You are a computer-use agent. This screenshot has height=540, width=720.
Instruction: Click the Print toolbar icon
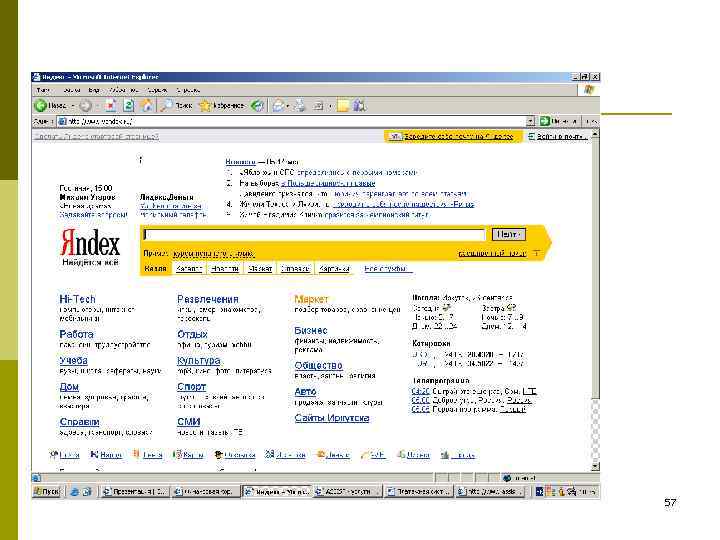point(300,106)
